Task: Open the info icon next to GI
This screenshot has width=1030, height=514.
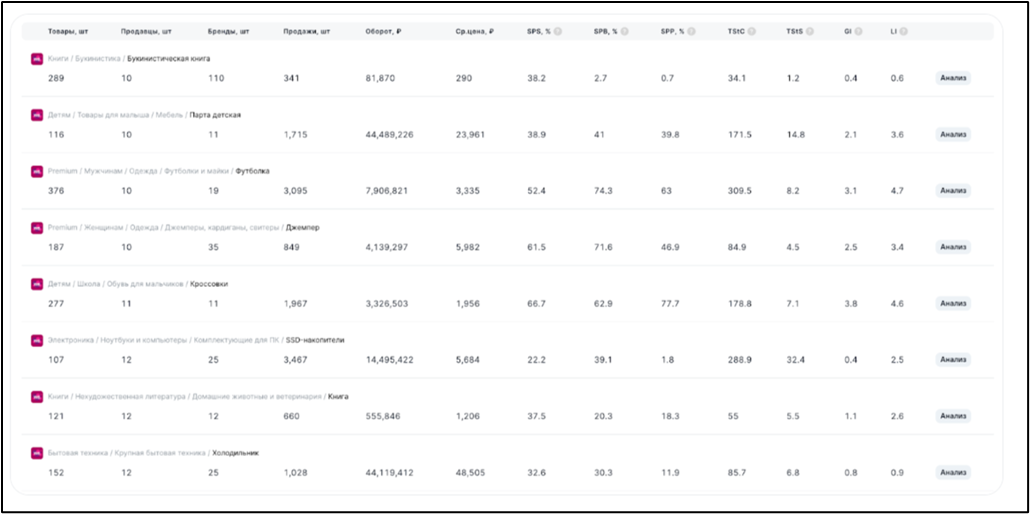Action: tap(859, 31)
